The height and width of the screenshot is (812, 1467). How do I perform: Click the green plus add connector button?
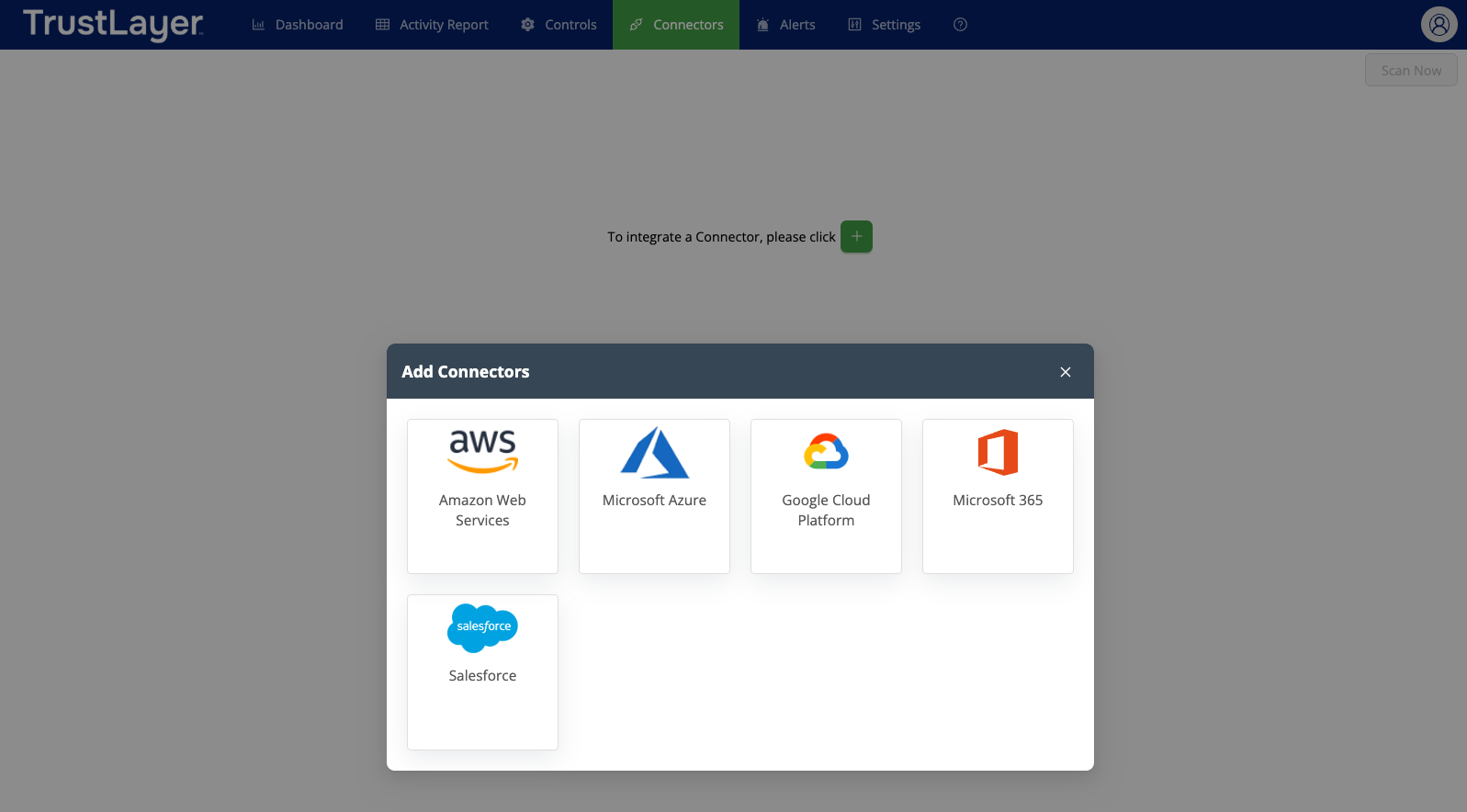(856, 236)
